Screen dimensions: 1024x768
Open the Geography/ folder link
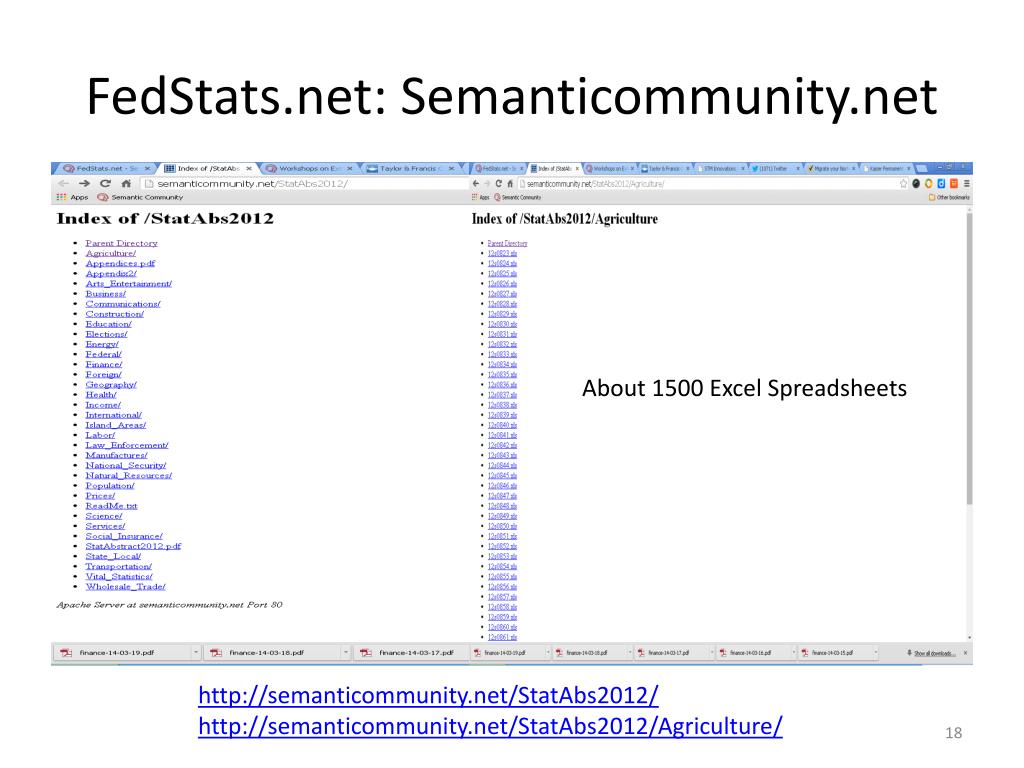(x=111, y=385)
